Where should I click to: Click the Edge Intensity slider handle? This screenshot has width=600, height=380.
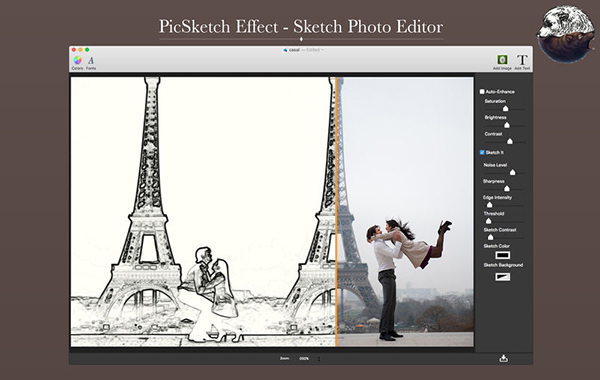pos(489,205)
